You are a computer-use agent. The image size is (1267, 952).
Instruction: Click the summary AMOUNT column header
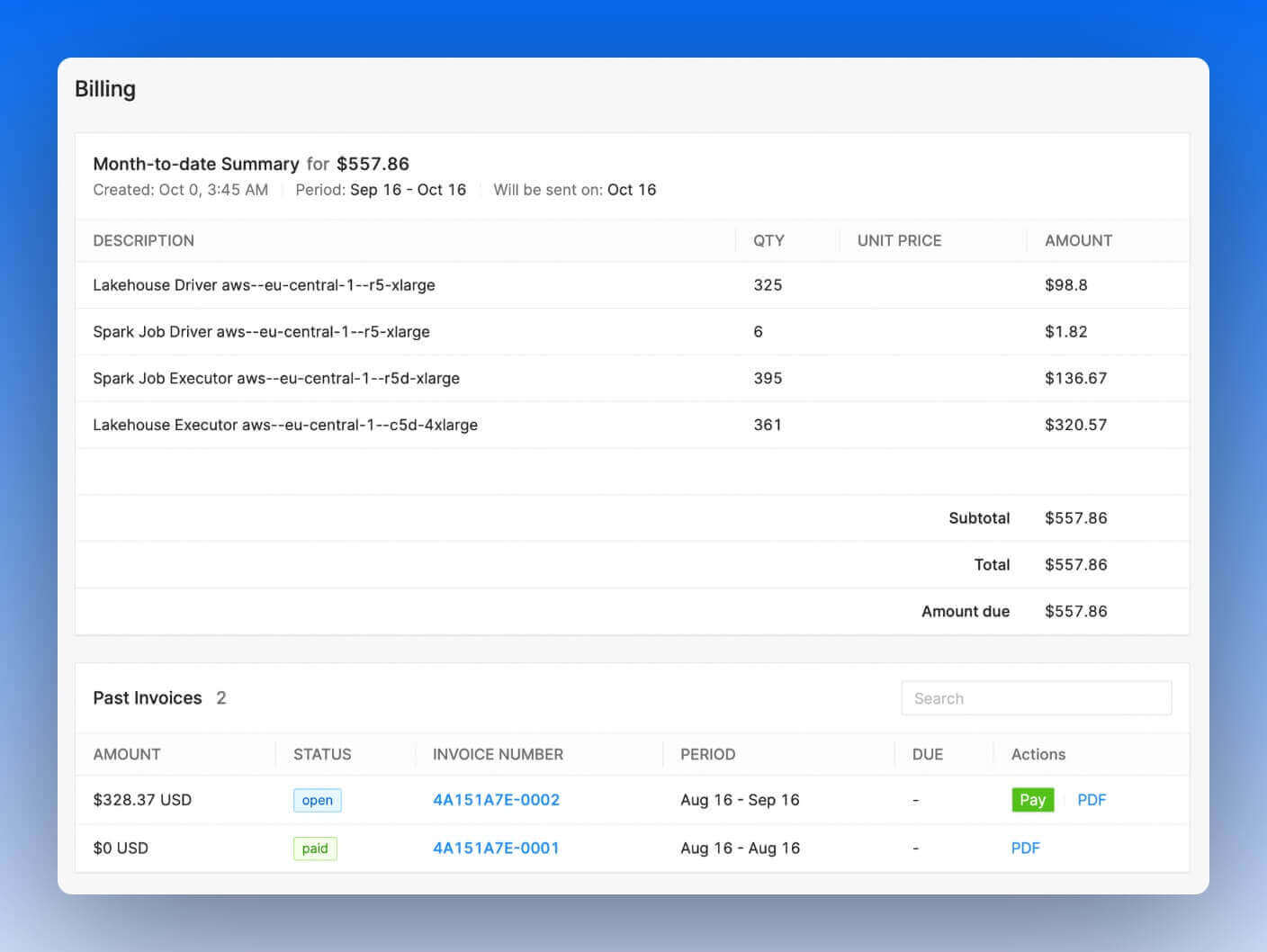[x=1078, y=240]
